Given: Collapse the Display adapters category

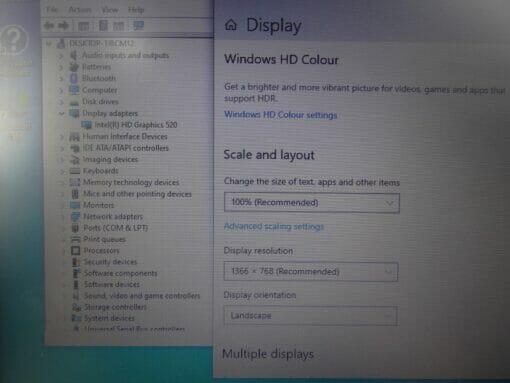Looking at the screenshot, I should 61,113.
